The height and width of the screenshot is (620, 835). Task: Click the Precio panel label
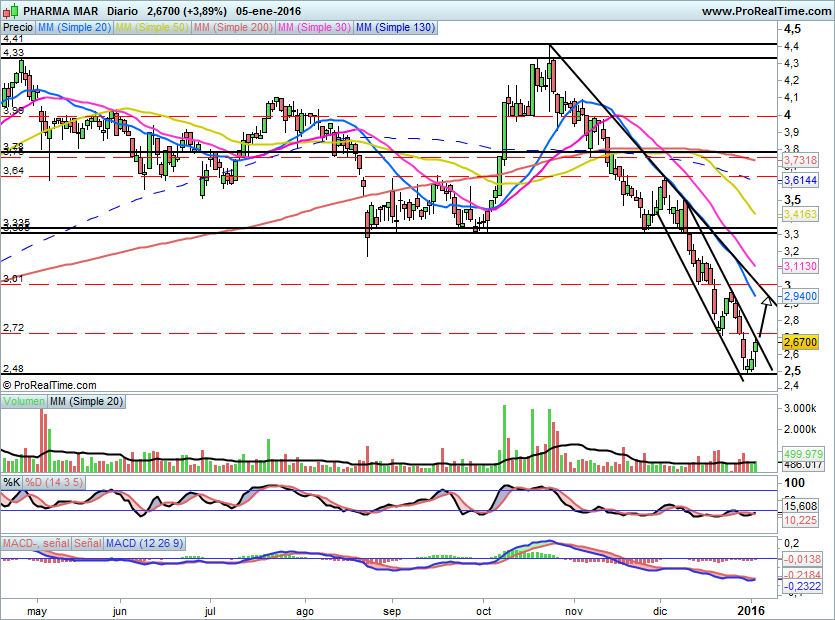tap(18, 28)
